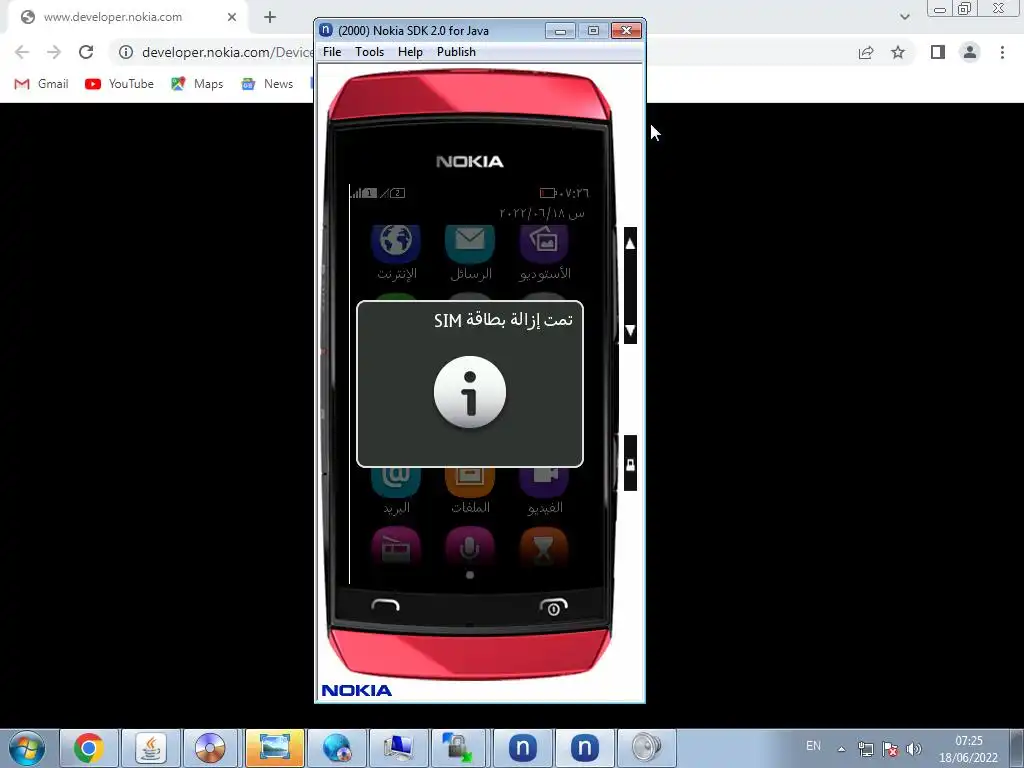Tap the Gallery photos app icon
The height and width of the screenshot is (768, 1024).
pyautogui.click(x=544, y=243)
